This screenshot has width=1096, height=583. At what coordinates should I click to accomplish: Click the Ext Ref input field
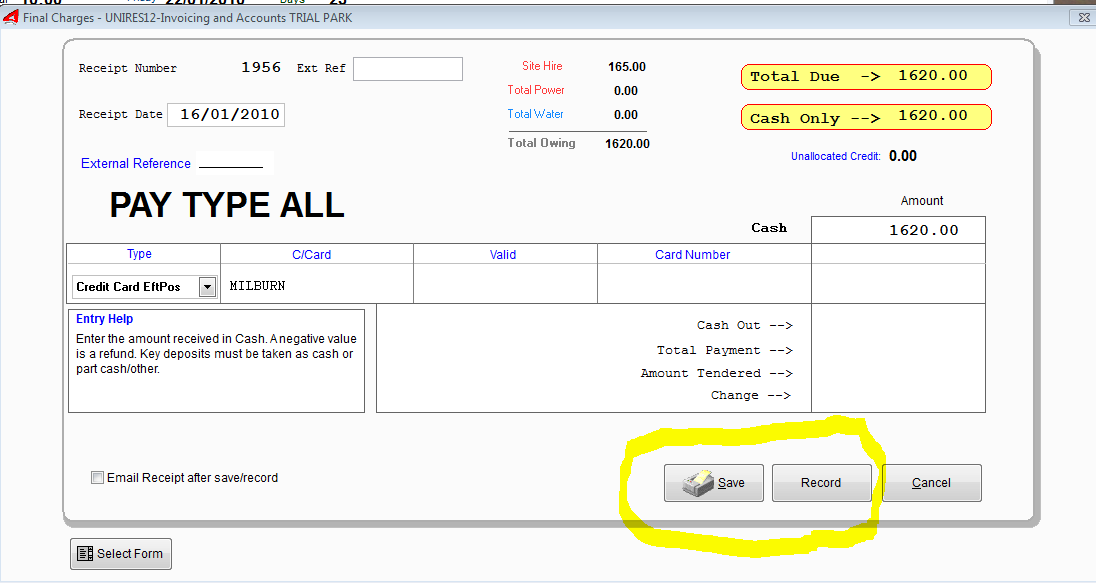point(408,69)
